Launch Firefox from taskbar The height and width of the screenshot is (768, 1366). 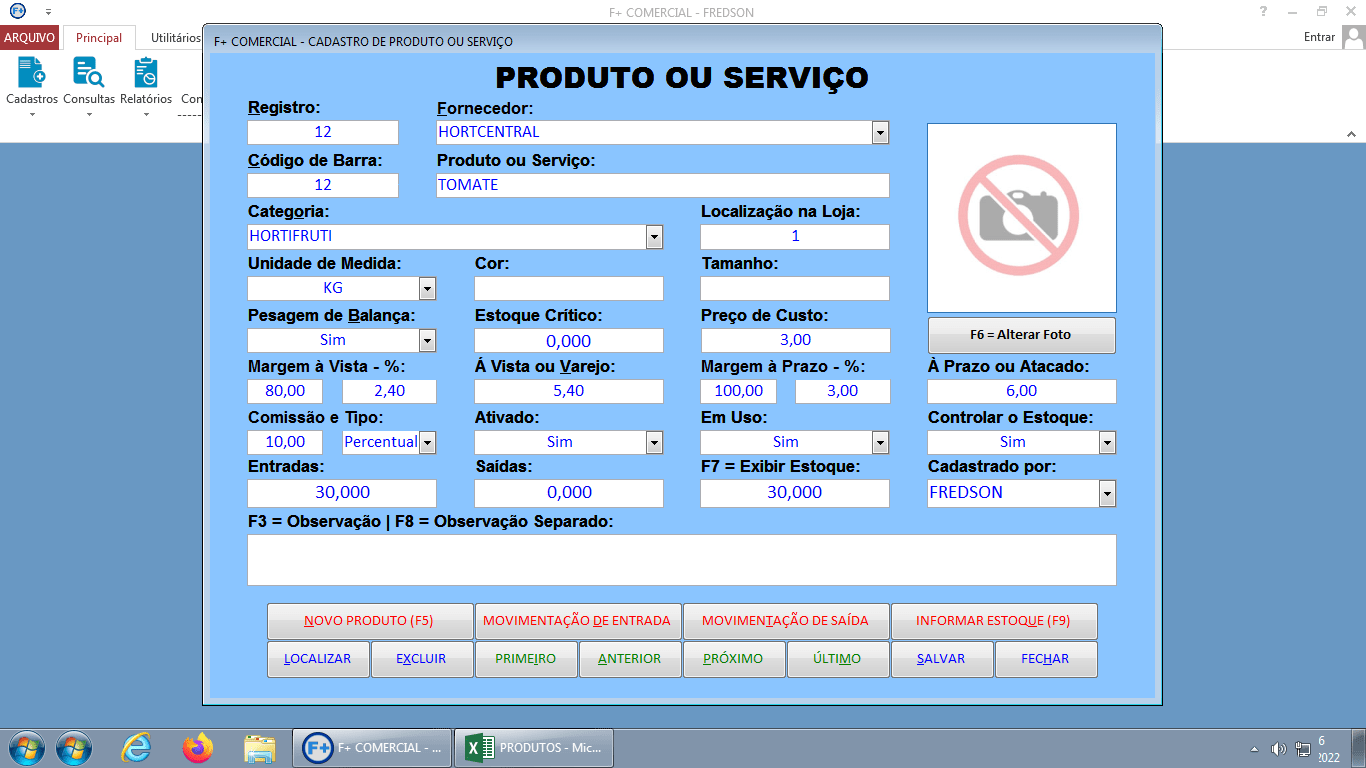click(198, 747)
